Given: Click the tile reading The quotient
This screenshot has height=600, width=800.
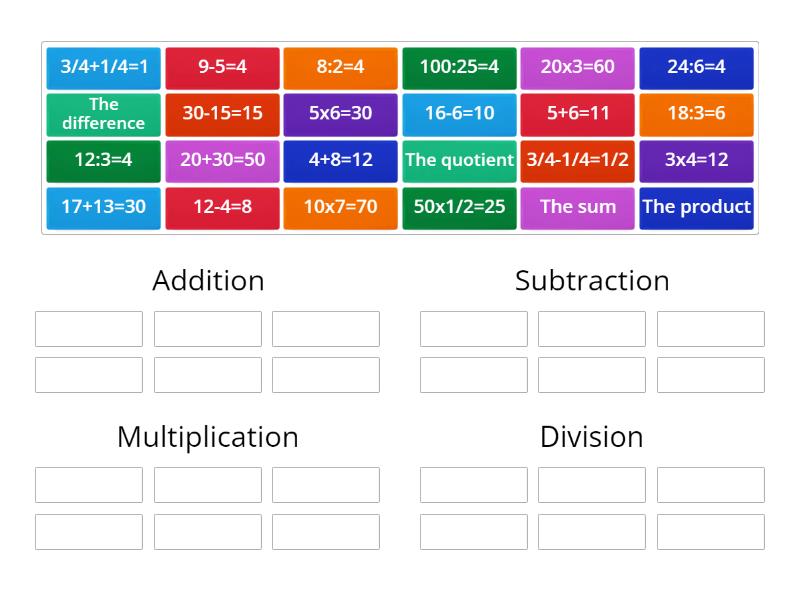Looking at the screenshot, I should 459,160.
